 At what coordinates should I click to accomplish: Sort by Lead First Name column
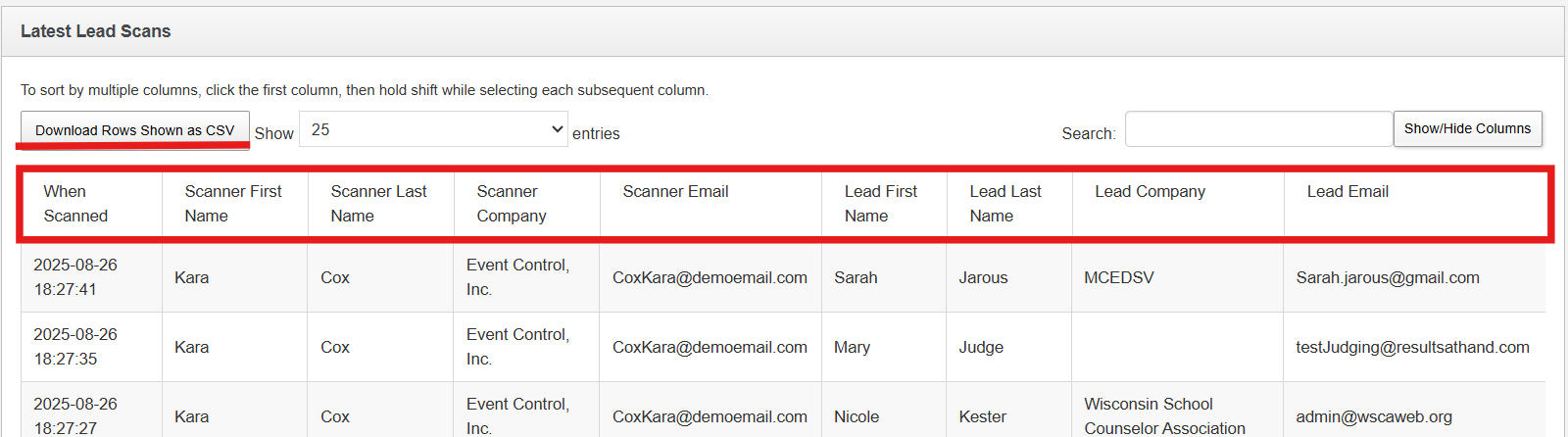pos(881,204)
